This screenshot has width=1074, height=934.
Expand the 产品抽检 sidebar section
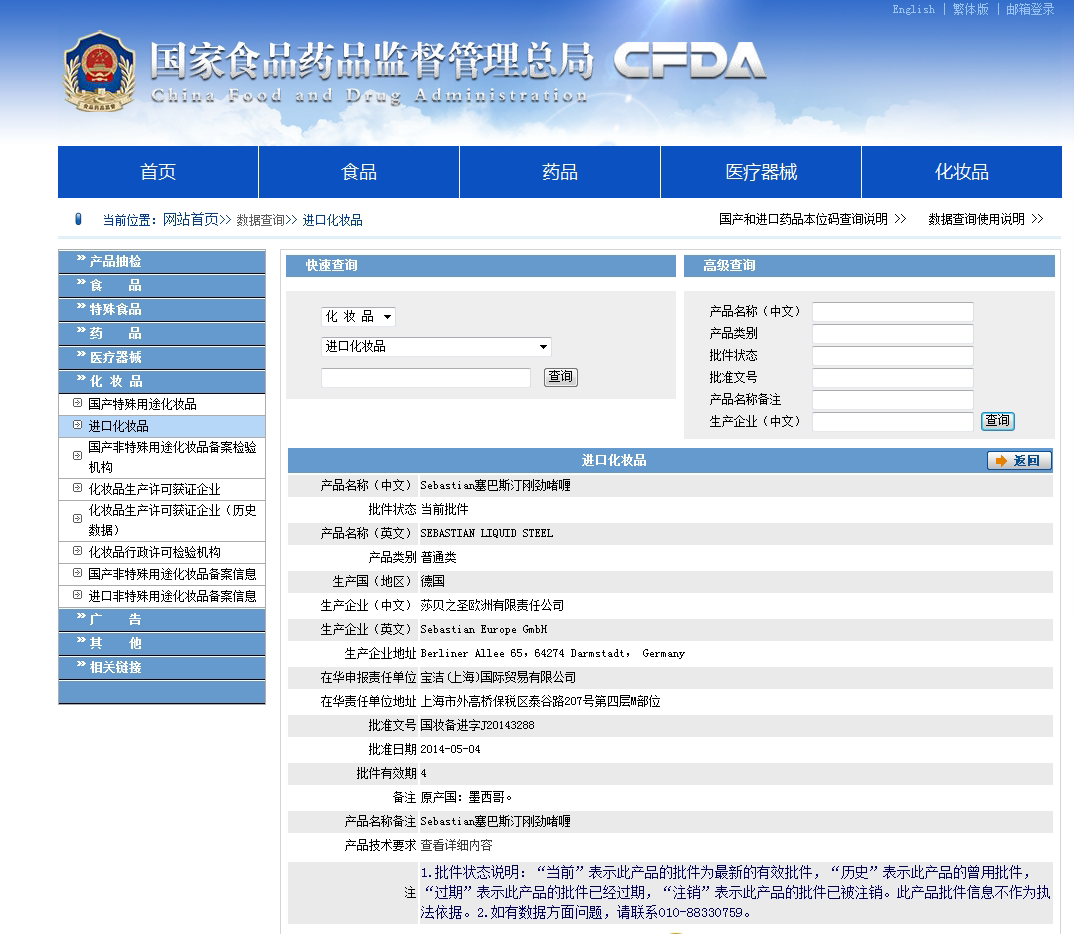162,262
